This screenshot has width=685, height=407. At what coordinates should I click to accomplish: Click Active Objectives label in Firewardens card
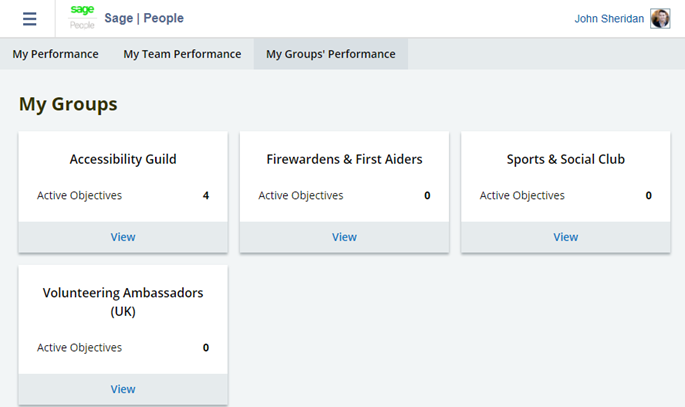click(300, 196)
